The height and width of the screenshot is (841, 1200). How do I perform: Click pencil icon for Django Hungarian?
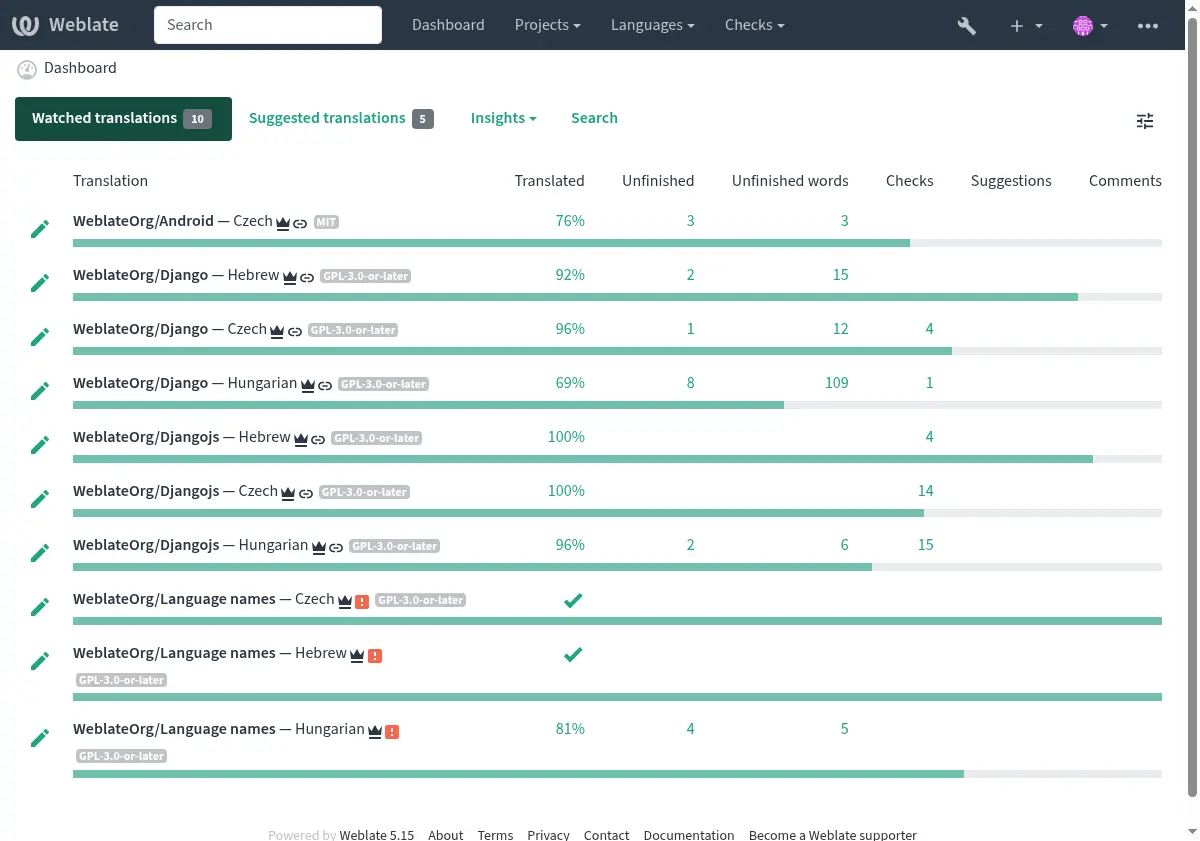[x=40, y=391]
